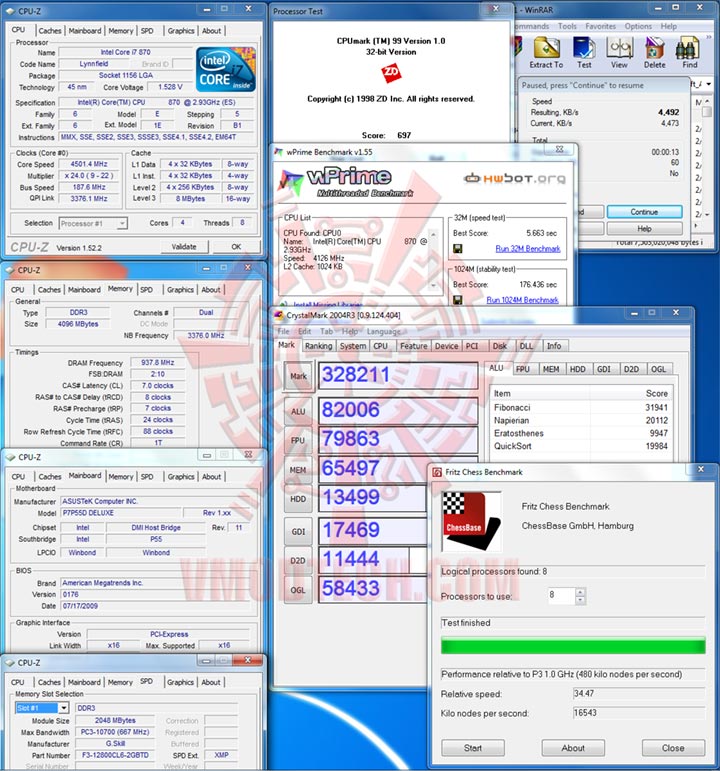This screenshot has width=720, height=771.
Task: Click the WinRAR file list scrollbar
Action: [x=707, y=157]
